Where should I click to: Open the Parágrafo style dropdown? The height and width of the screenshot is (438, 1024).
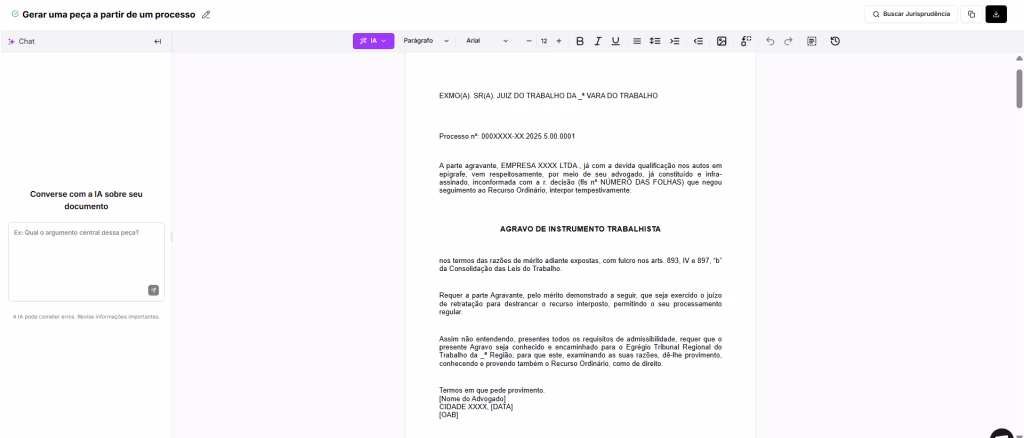coord(426,41)
